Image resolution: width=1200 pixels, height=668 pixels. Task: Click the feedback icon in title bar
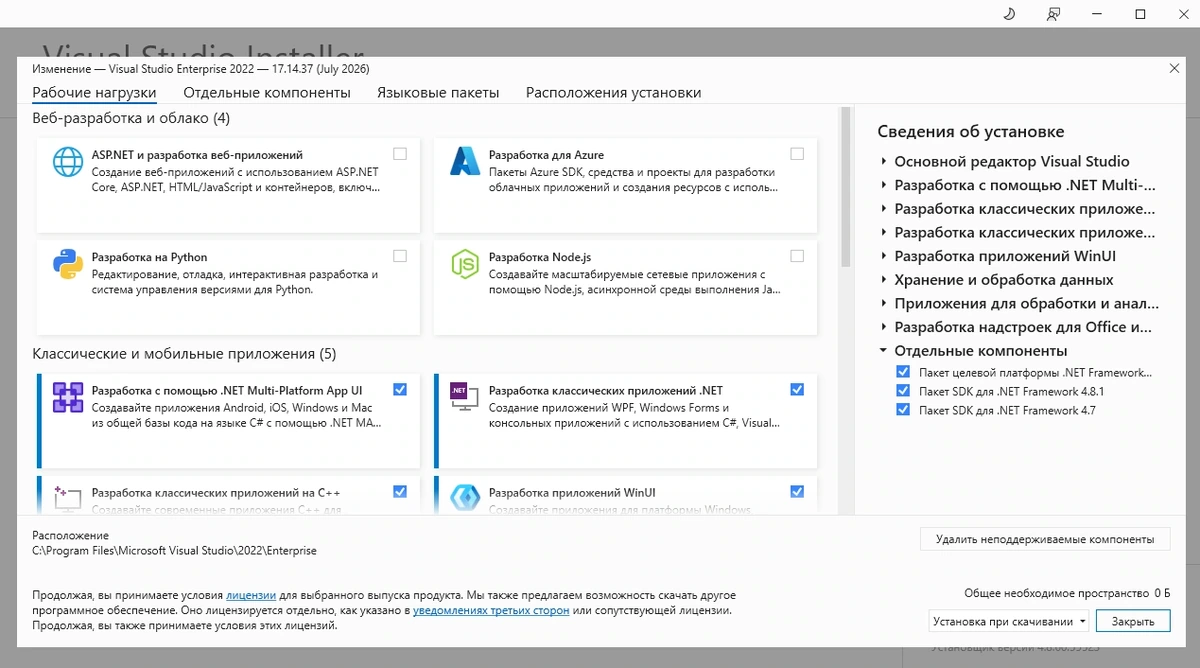1053,14
